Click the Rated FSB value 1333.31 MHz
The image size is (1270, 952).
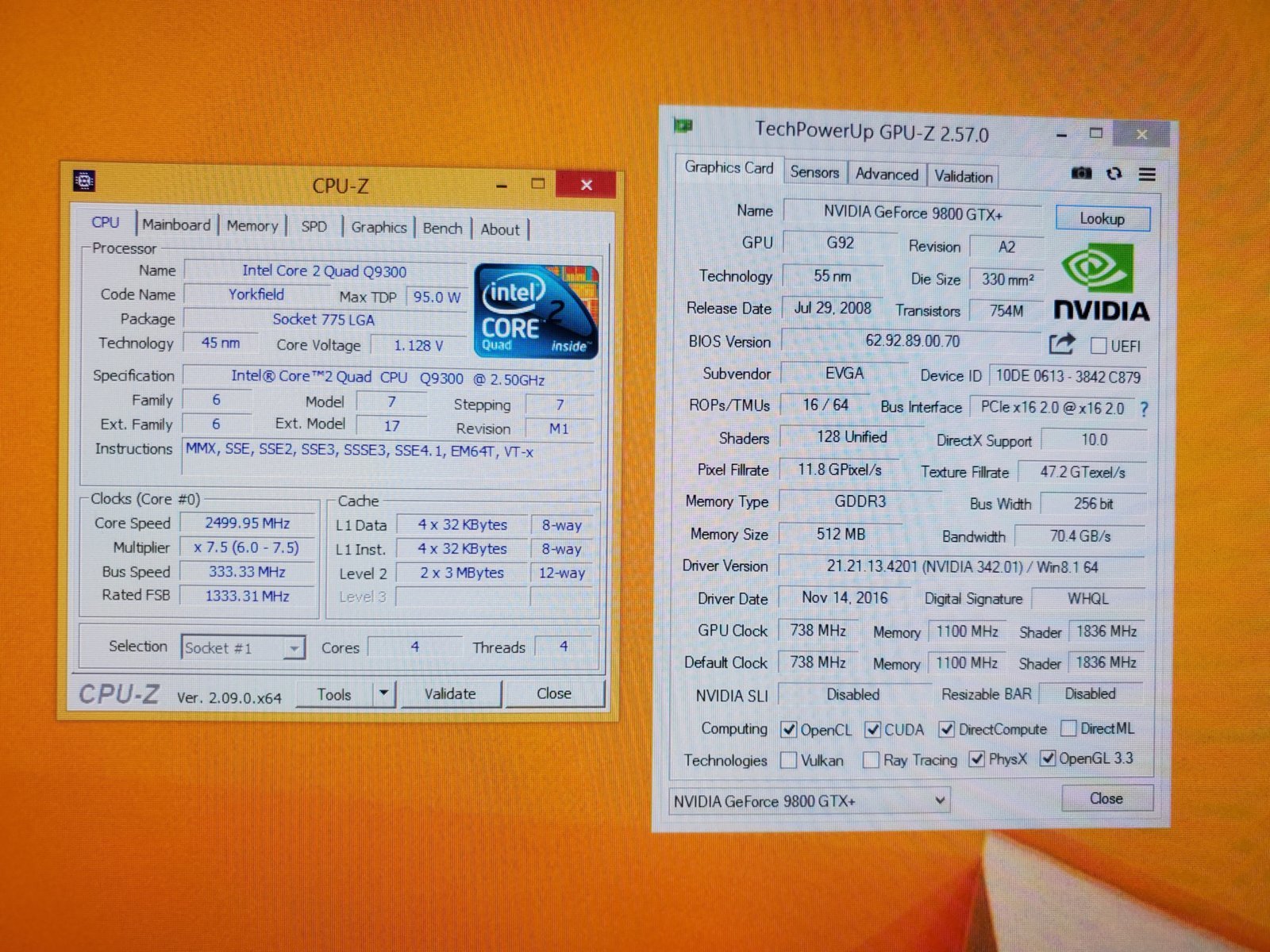[x=248, y=596]
